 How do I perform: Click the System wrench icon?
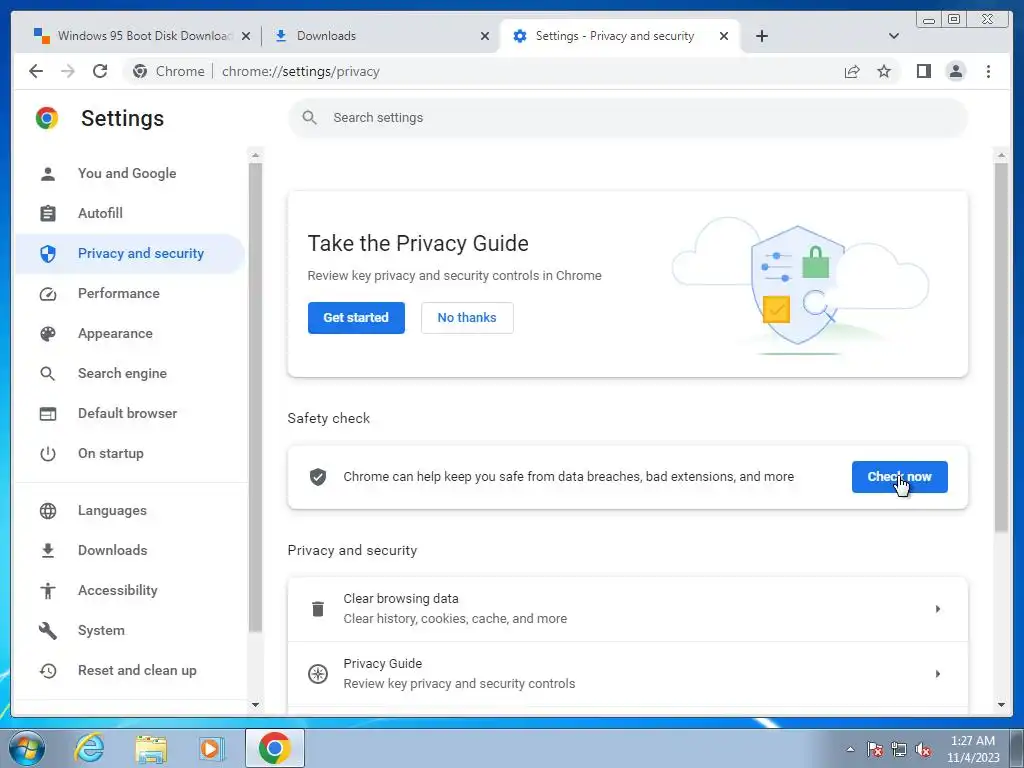[x=48, y=631]
